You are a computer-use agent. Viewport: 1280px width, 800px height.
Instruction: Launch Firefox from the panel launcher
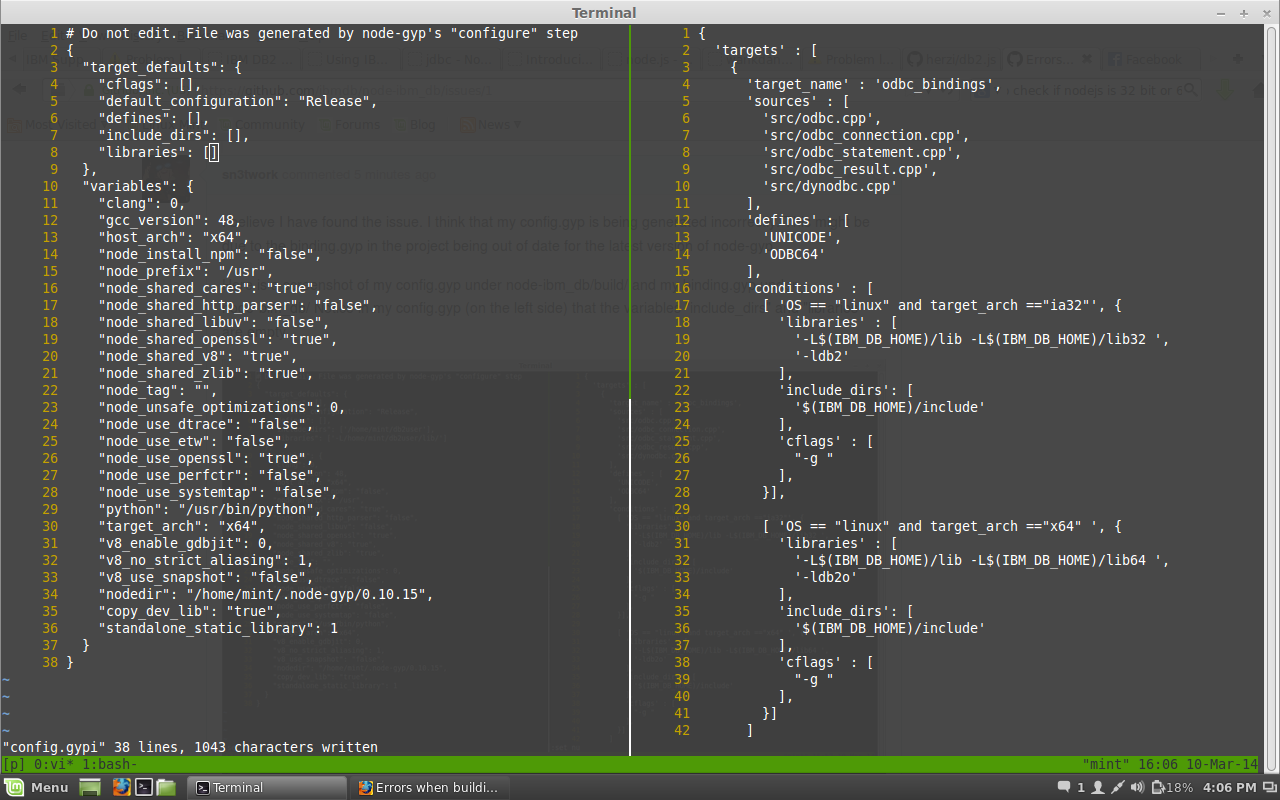(x=121, y=787)
